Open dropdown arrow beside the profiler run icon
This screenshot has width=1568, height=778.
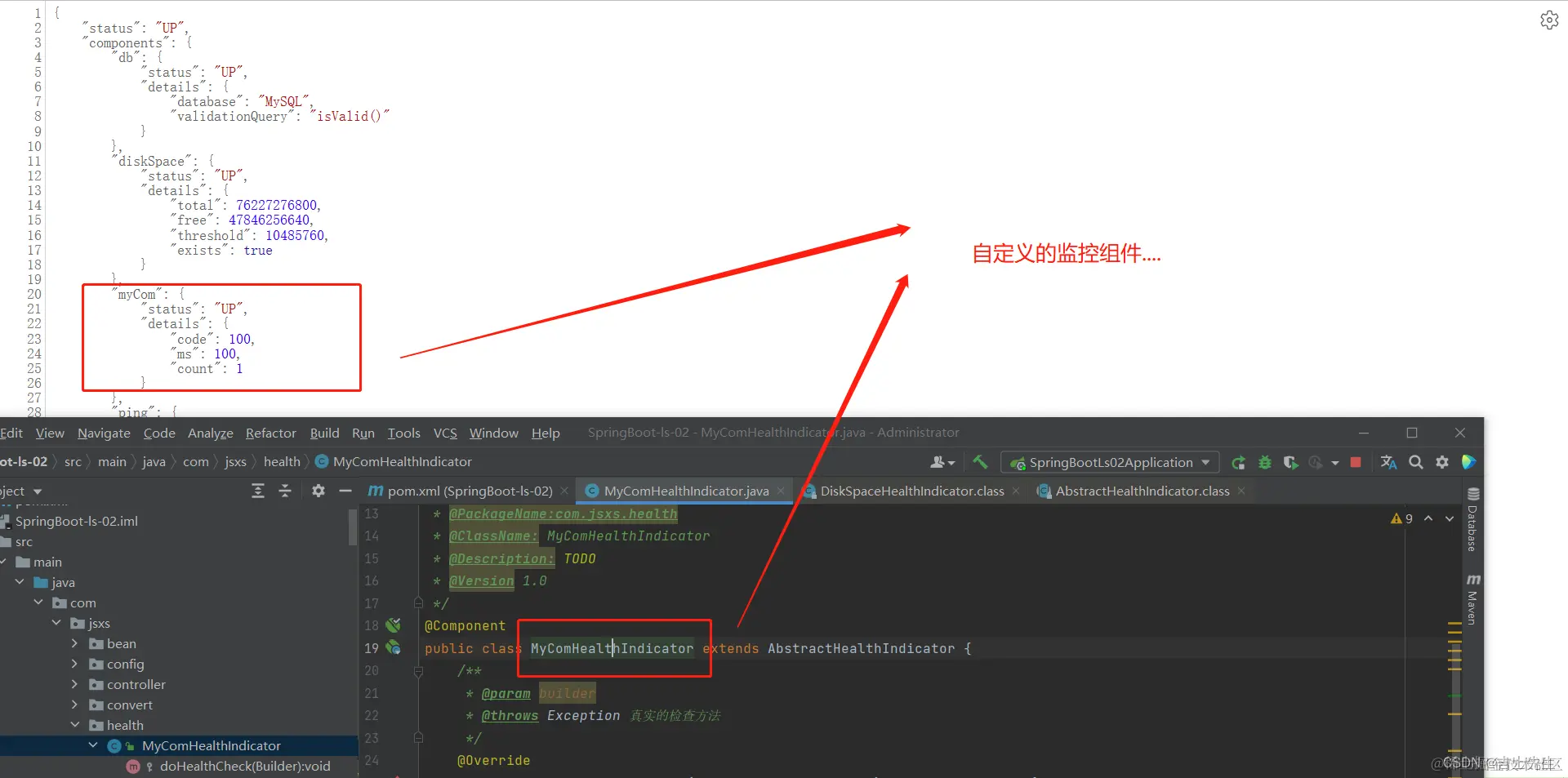coord(1335,463)
